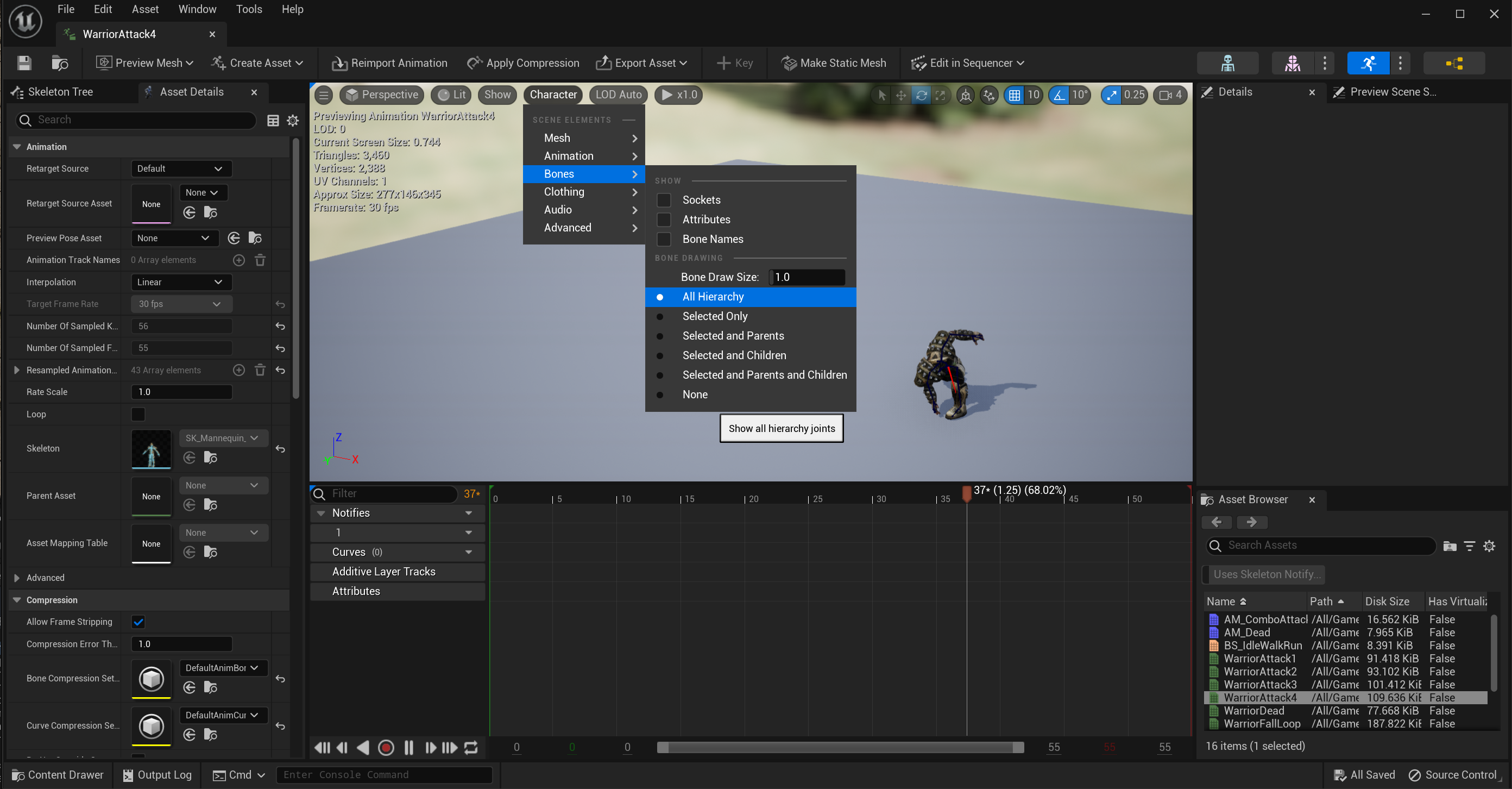The width and height of the screenshot is (1512, 789).
Task: Add element to Animation Track Names
Action: 238,260
